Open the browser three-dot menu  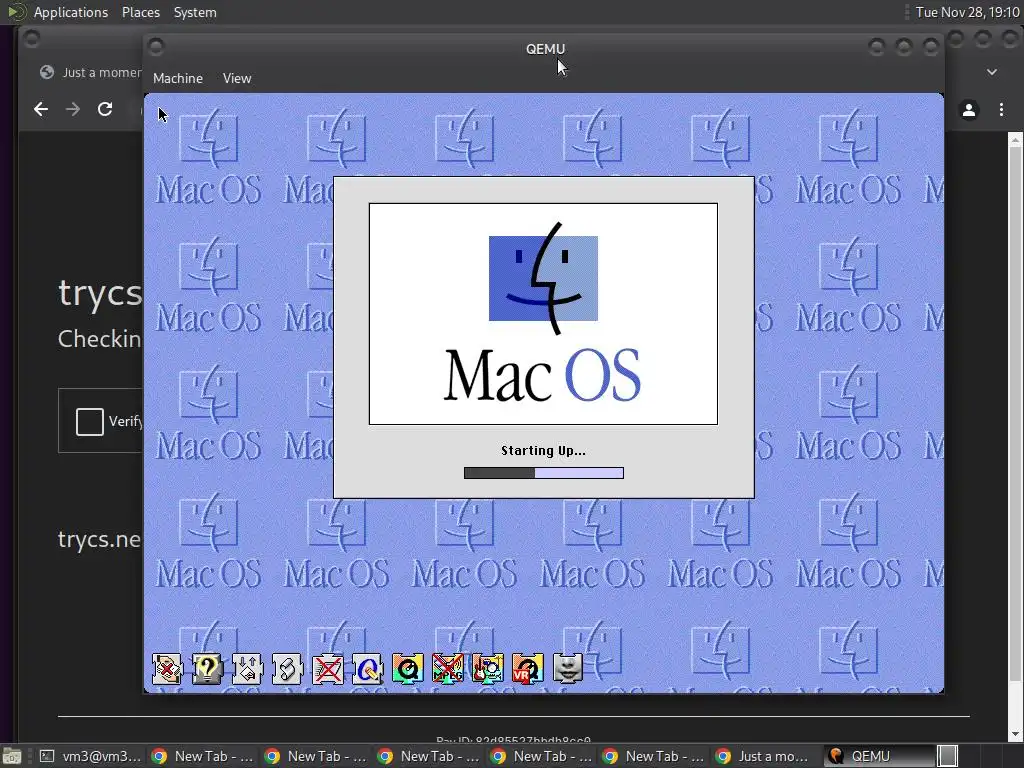click(x=1001, y=110)
